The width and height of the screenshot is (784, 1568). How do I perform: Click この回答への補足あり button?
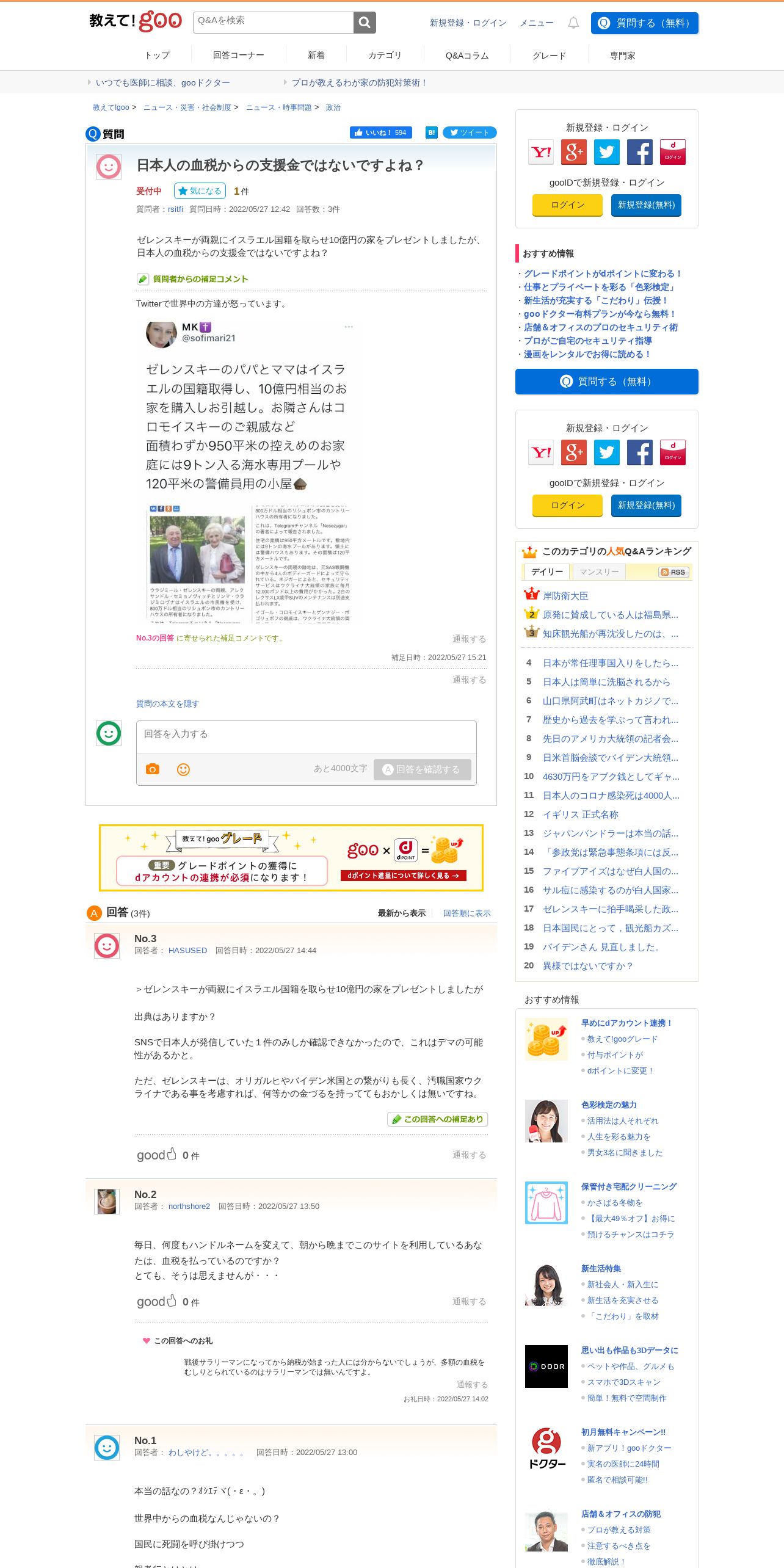pos(438,1119)
